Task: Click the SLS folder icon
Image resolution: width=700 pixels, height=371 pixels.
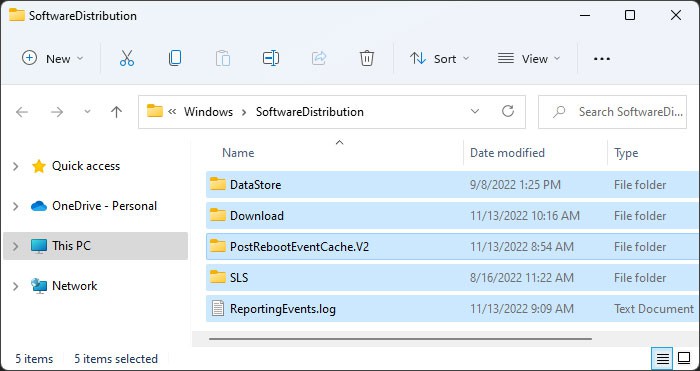Action: (x=217, y=277)
